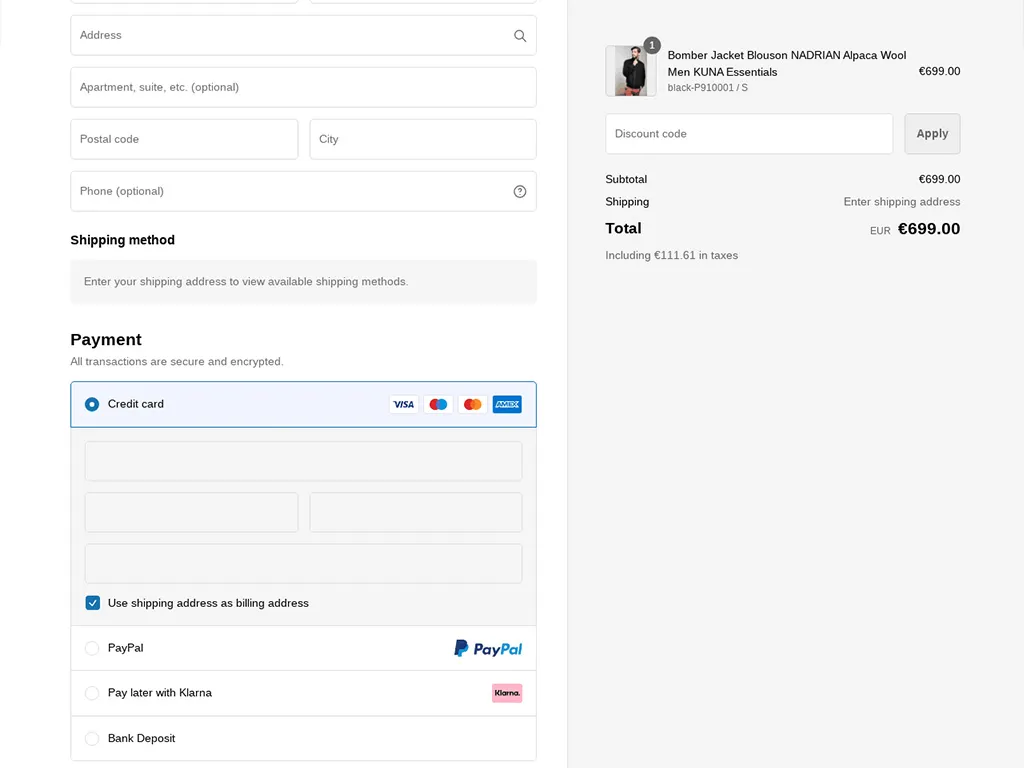Click the 'All transactions are secure and encrypted' text
This screenshot has width=1024, height=768.
pyautogui.click(x=177, y=361)
